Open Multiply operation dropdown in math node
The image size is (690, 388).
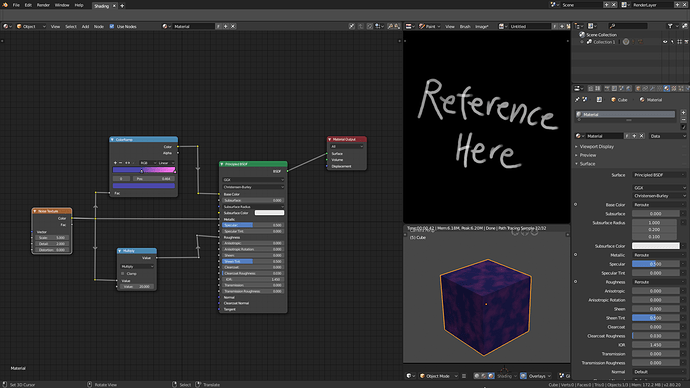(x=137, y=267)
